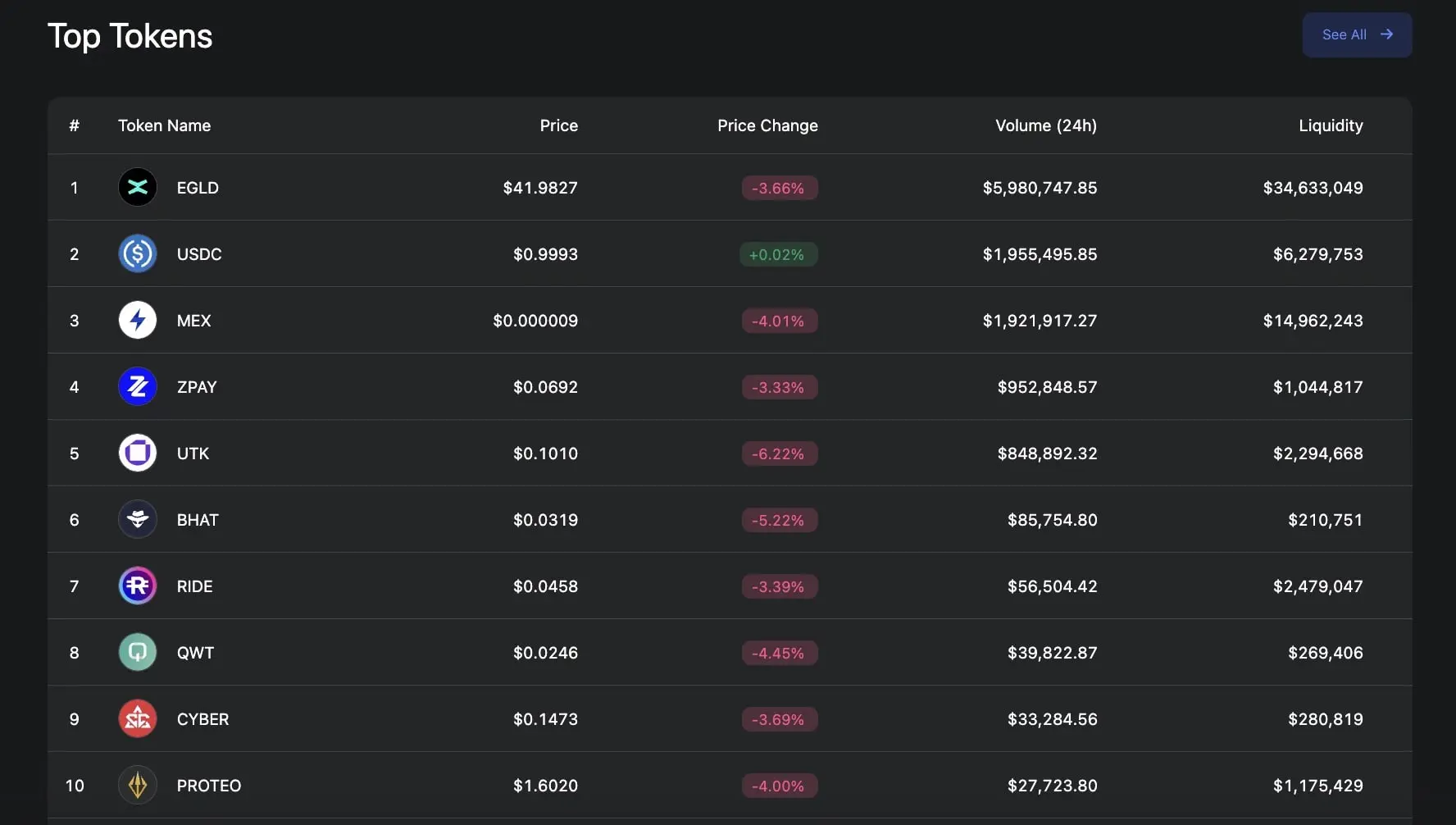Click the $33,284.56 volume value
This screenshot has height=825, width=1456.
click(x=1052, y=719)
